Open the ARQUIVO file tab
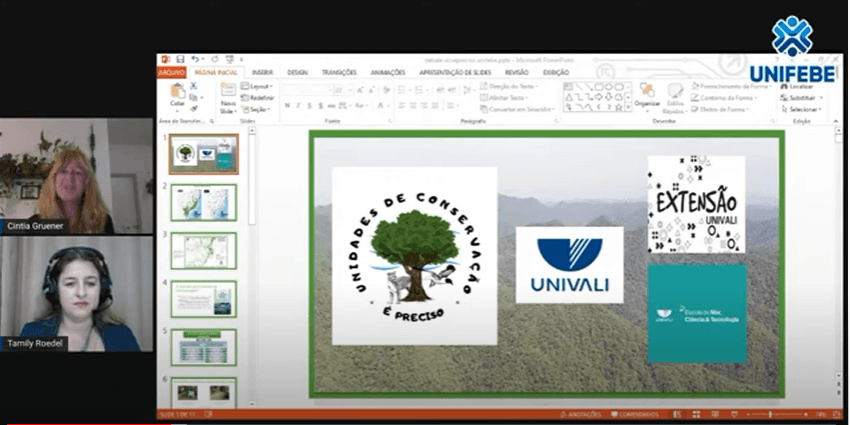This screenshot has width=850, height=425. click(171, 72)
